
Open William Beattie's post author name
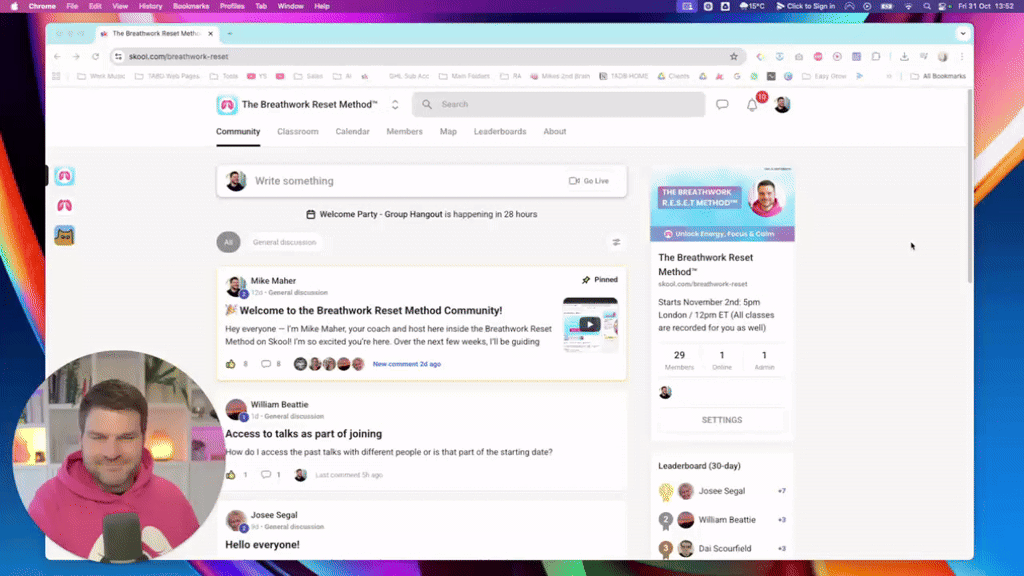pos(279,404)
